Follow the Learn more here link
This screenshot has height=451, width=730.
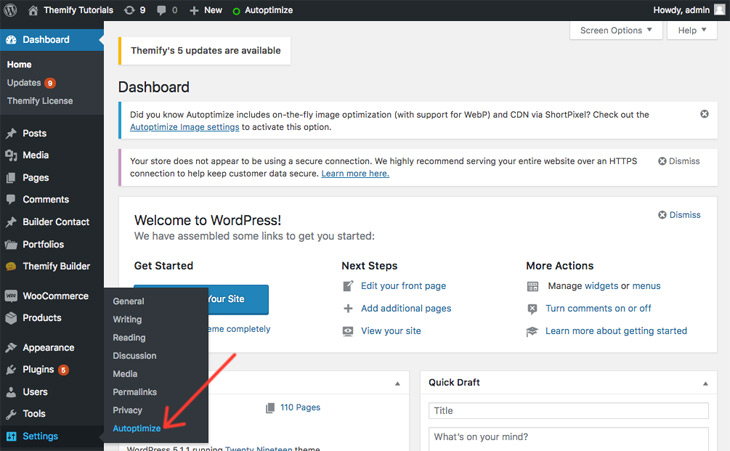click(x=355, y=174)
